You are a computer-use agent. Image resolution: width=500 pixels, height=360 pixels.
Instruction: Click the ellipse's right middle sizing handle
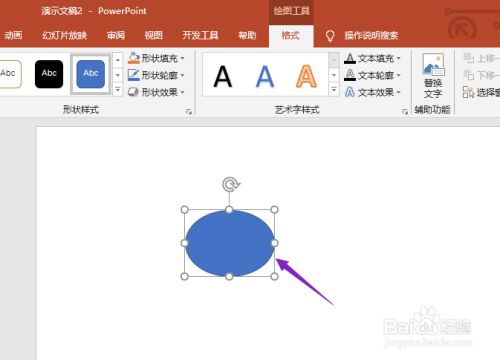click(x=274, y=243)
